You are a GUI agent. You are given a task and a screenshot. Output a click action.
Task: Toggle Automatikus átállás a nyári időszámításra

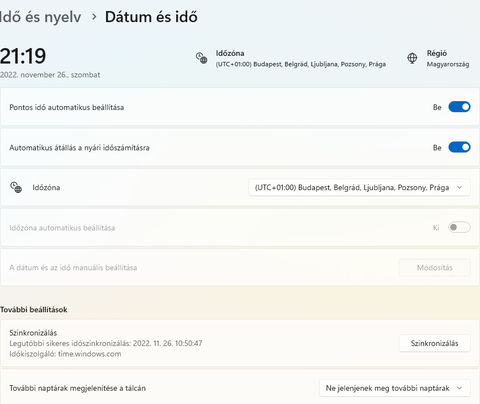pyautogui.click(x=459, y=147)
